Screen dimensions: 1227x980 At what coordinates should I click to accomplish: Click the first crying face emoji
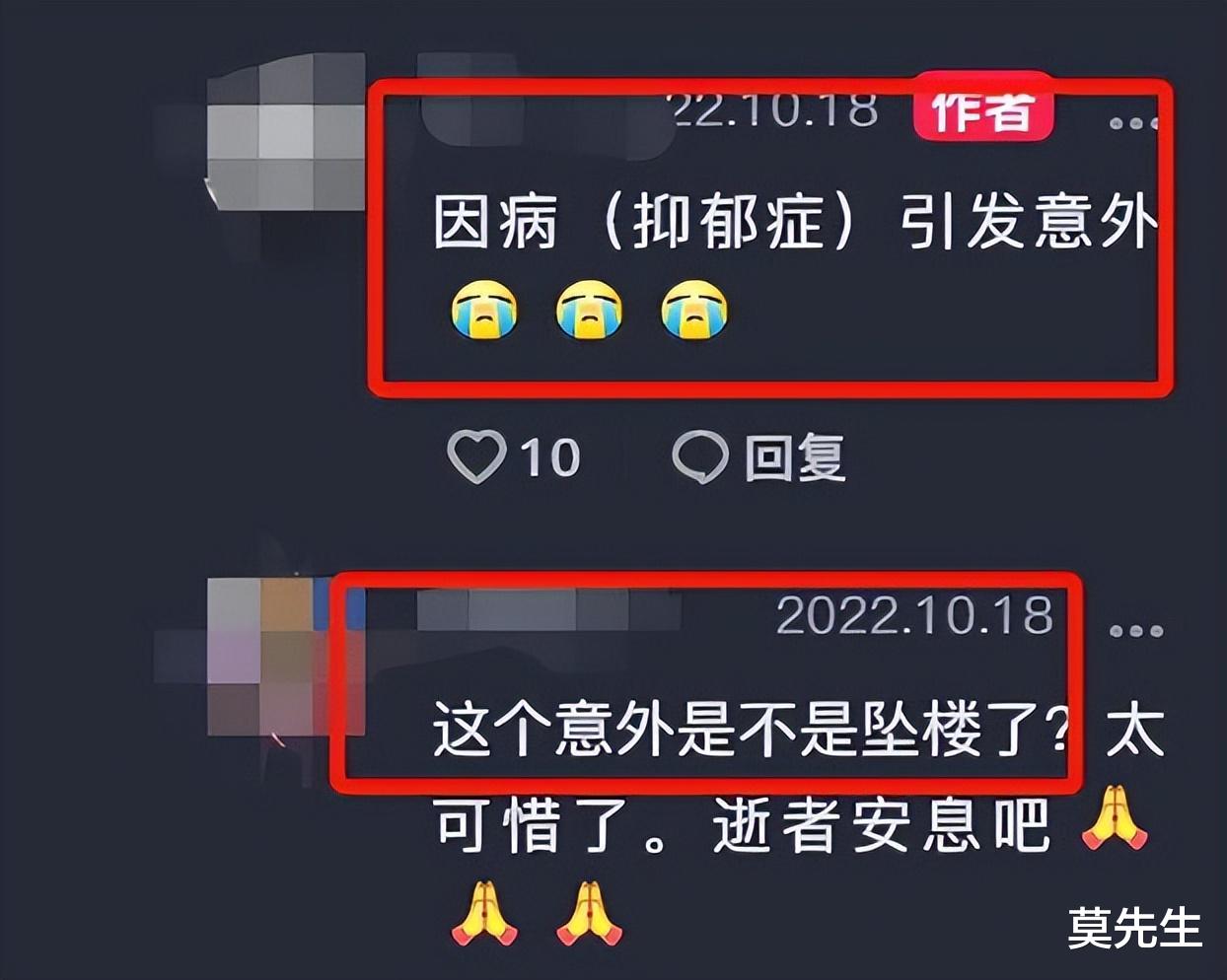point(483,311)
